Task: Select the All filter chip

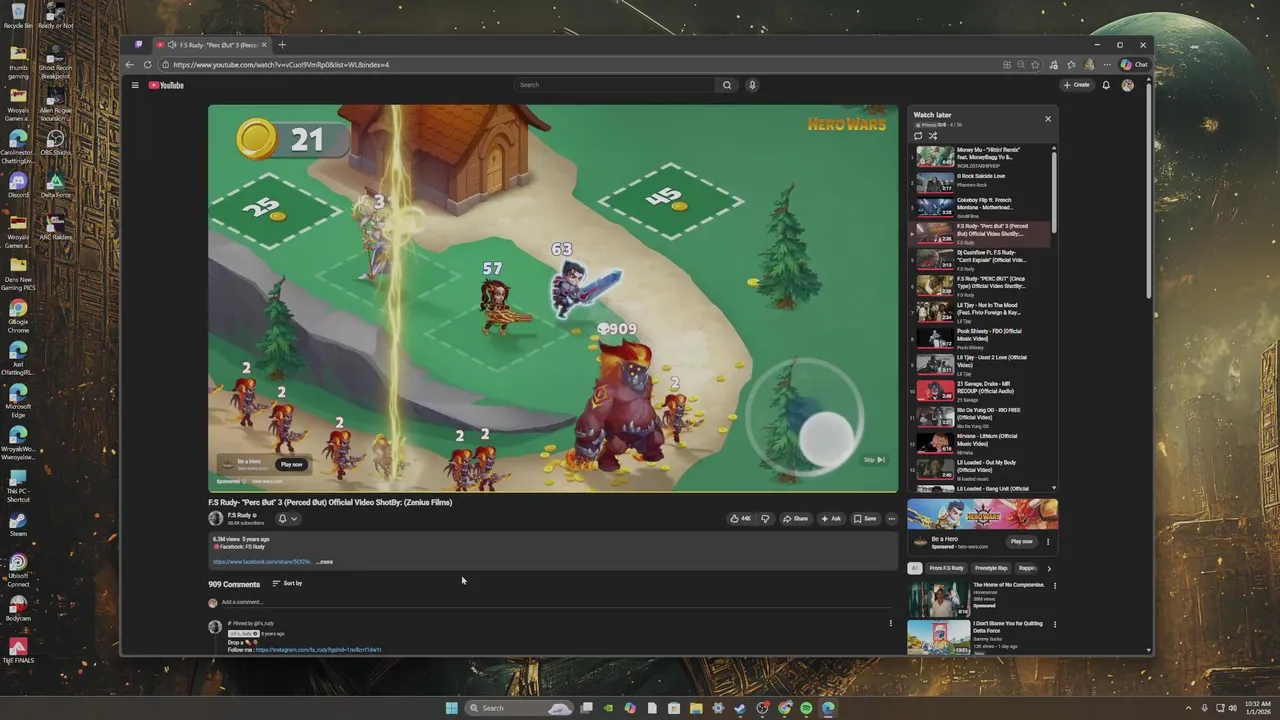Action: coord(914,568)
